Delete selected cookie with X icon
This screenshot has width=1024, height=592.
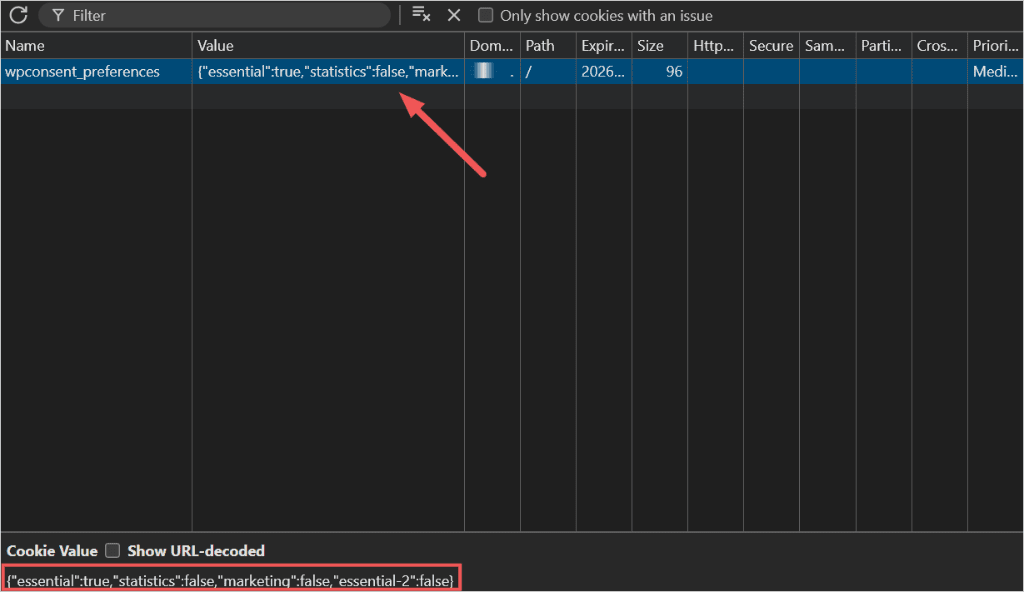click(454, 15)
